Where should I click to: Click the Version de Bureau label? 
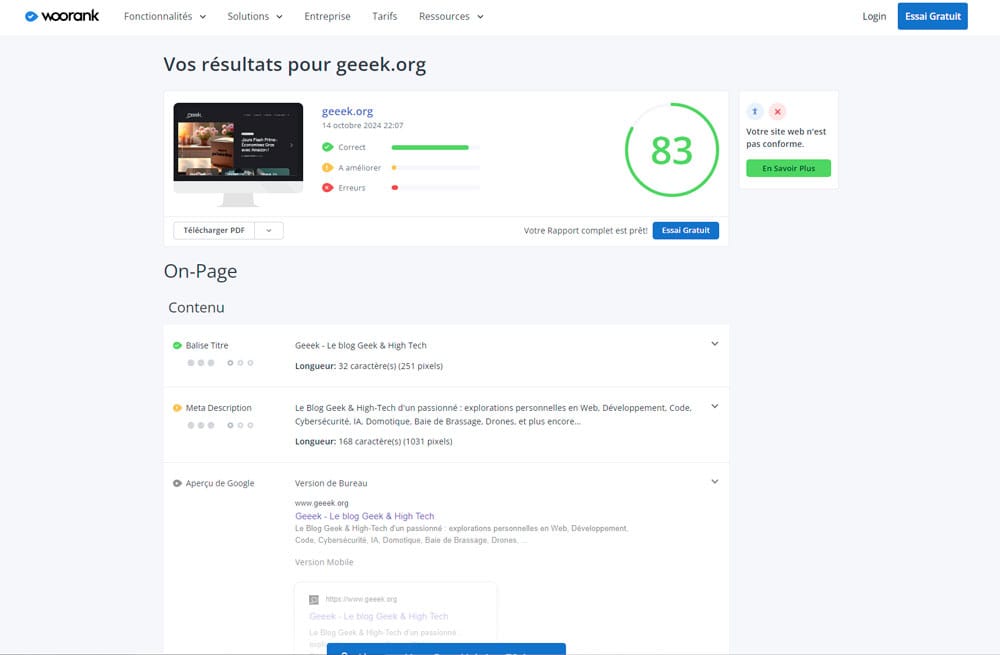coord(331,483)
